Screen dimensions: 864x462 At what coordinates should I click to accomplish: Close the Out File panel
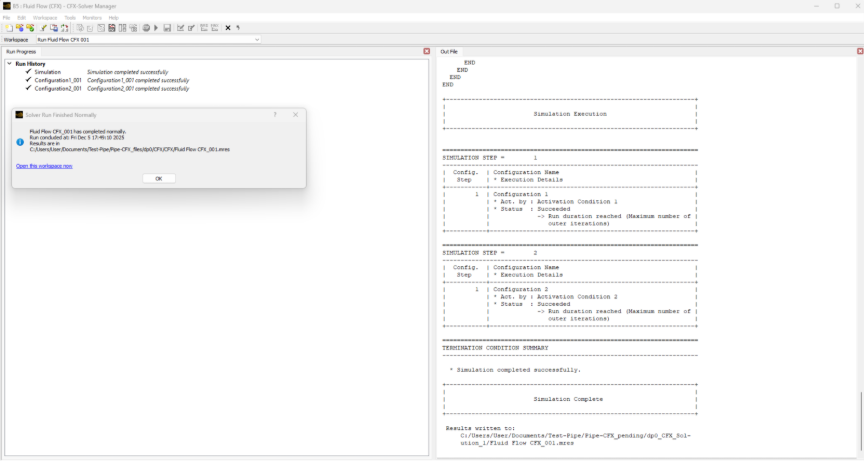pyautogui.click(x=859, y=51)
